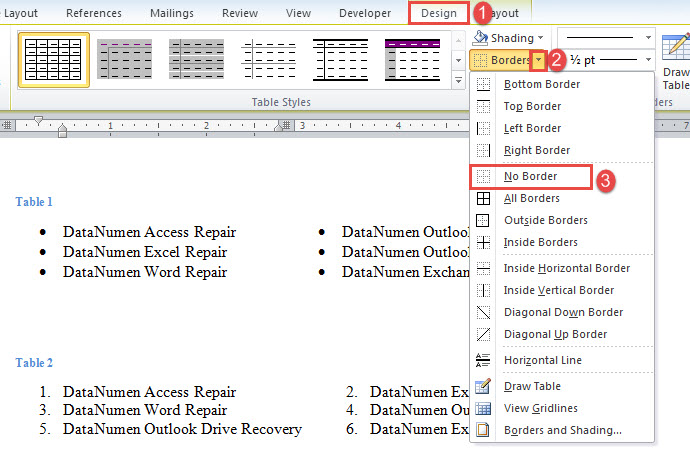Apply Inside Borders option
Image resolution: width=690 pixels, height=464 pixels.
562,242
